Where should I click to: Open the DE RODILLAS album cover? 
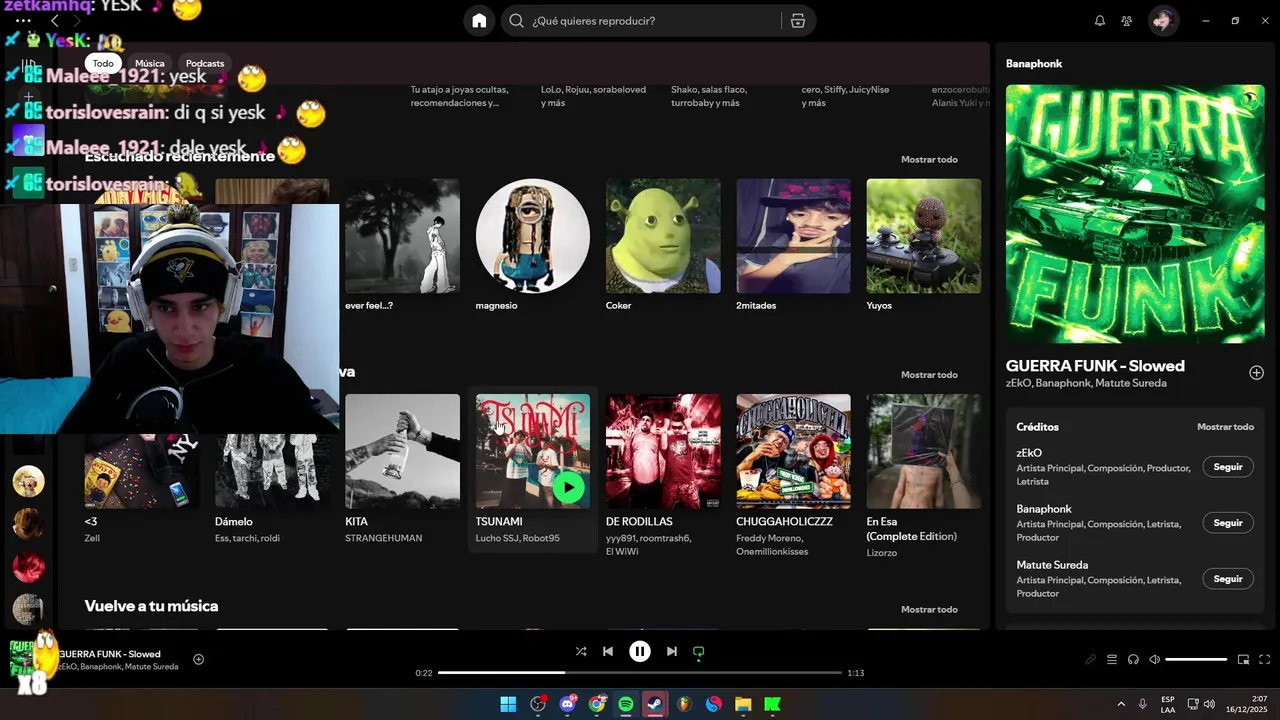point(663,451)
